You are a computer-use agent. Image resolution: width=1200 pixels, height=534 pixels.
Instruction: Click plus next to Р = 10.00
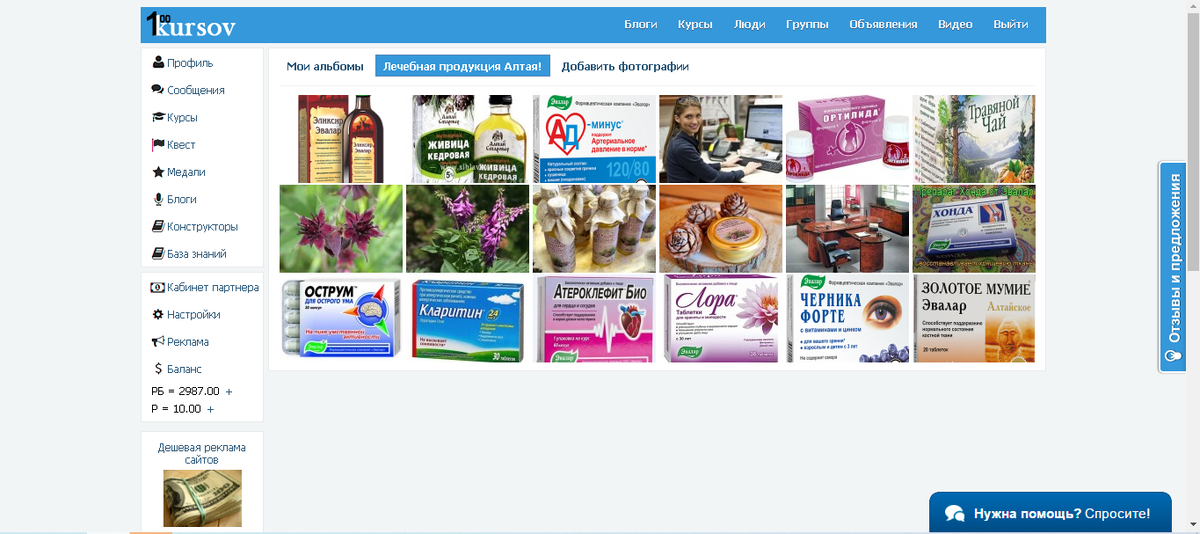(x=210, y=409)
